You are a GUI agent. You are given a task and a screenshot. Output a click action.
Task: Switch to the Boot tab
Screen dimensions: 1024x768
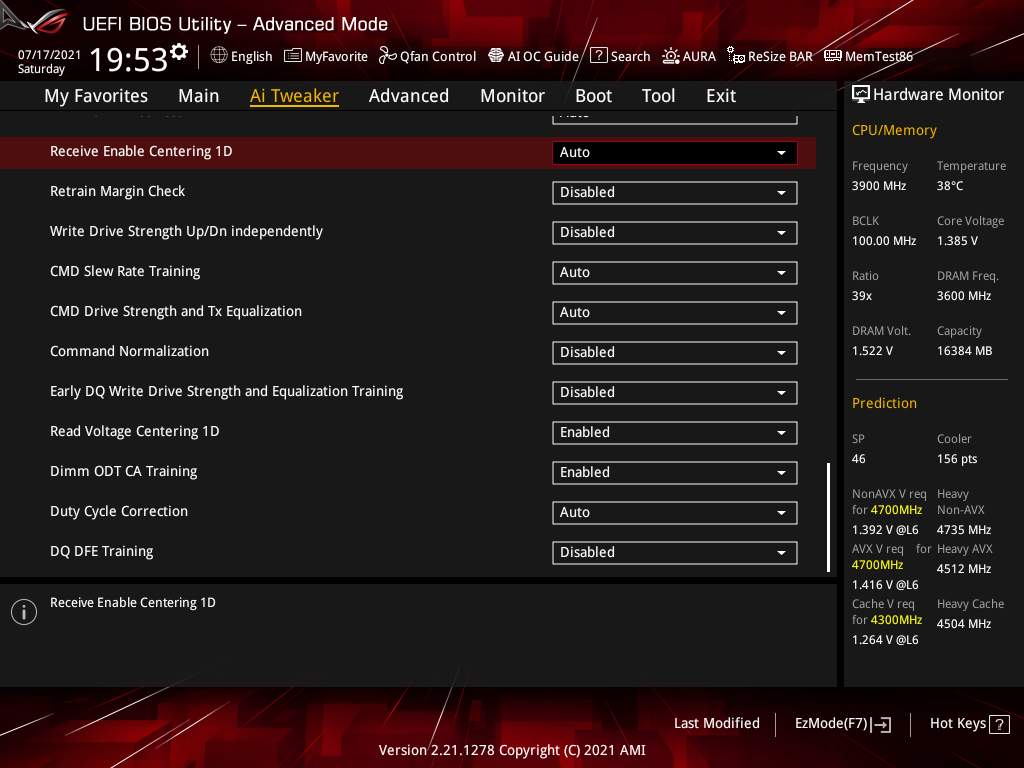click(x=593, y=96)
